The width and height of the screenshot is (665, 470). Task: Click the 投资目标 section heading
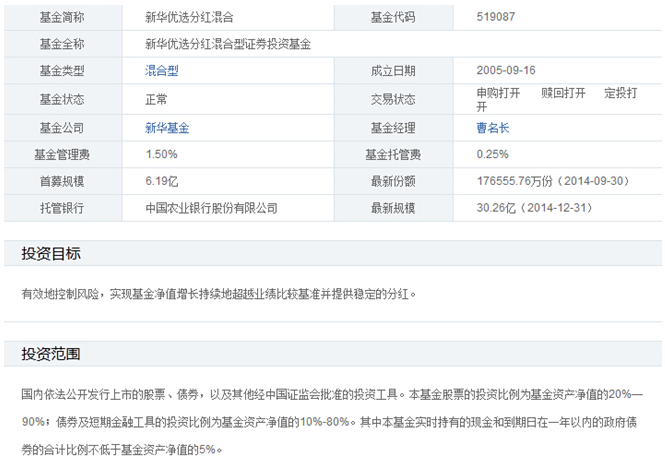(x=51, y=254)
